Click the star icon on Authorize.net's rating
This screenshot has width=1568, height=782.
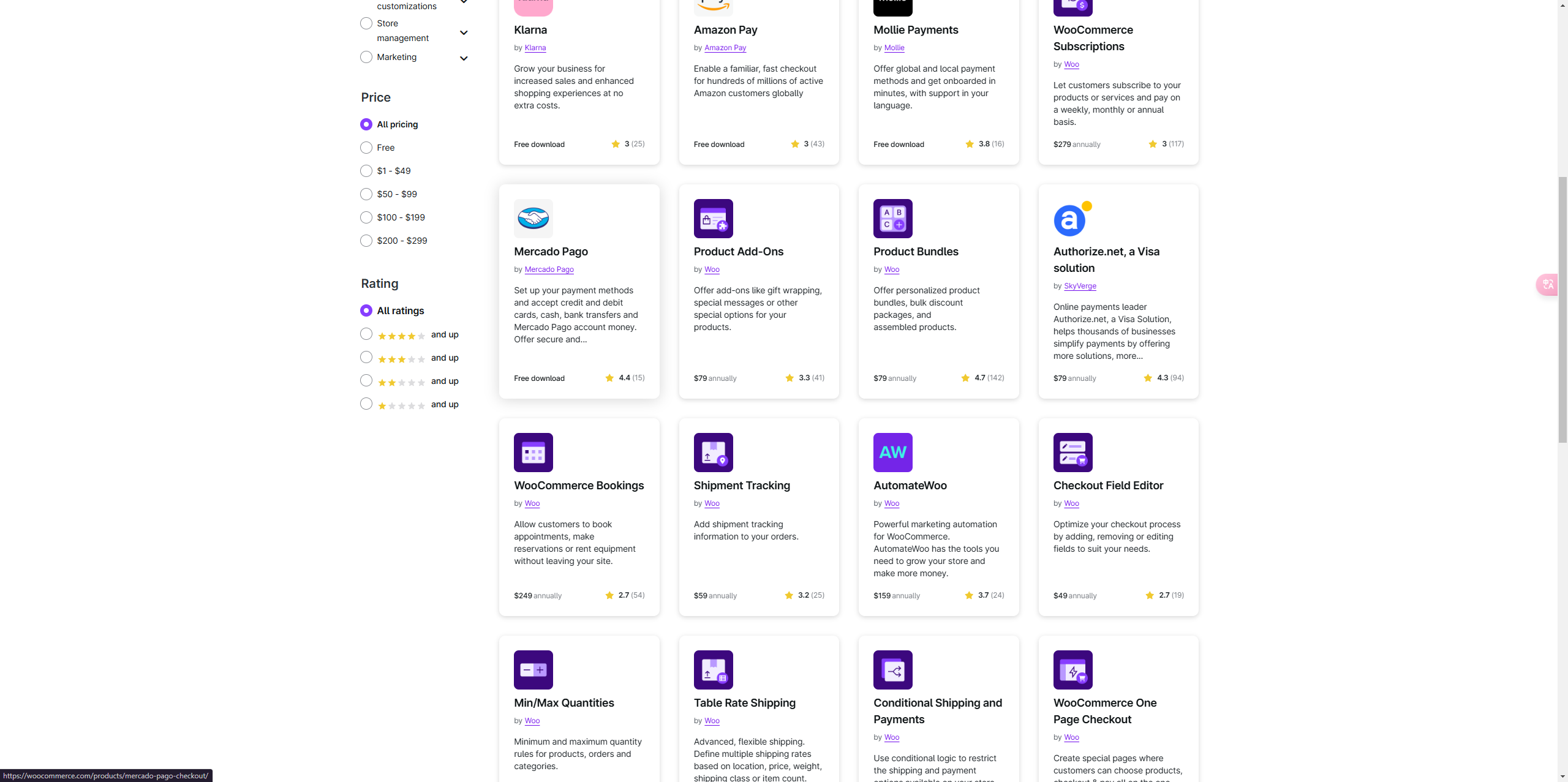[x=1147, y=378]
